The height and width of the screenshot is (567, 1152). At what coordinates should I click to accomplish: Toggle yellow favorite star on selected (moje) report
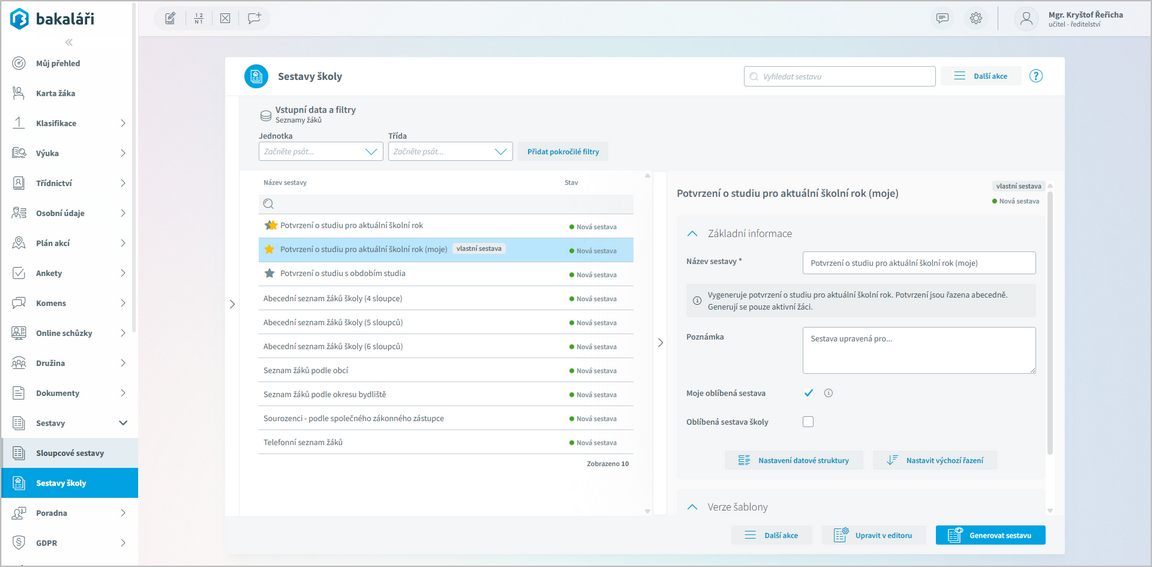[x=269, y=249]
